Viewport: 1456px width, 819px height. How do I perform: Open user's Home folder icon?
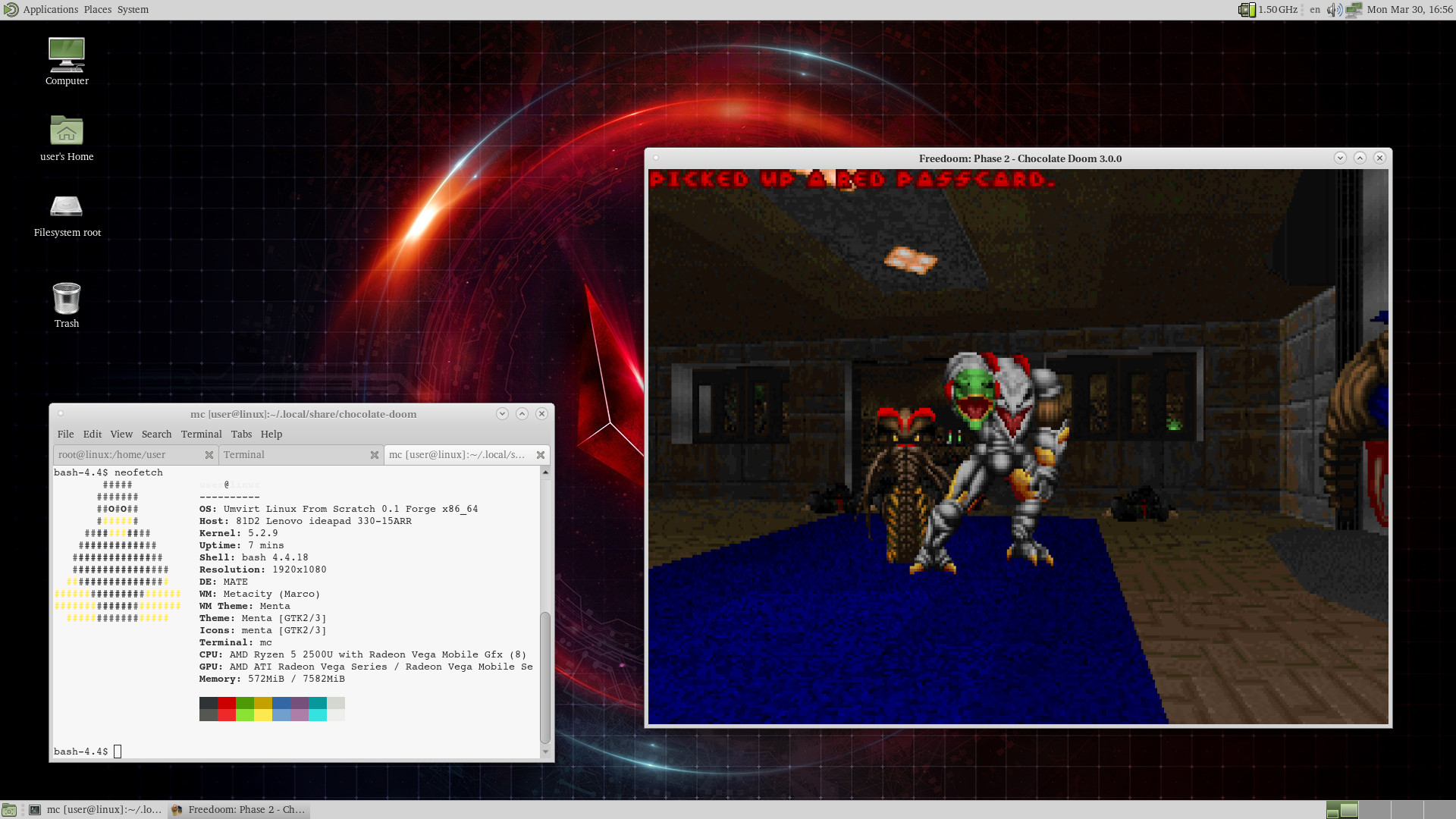pyautogui.click(x=67, y=130)
